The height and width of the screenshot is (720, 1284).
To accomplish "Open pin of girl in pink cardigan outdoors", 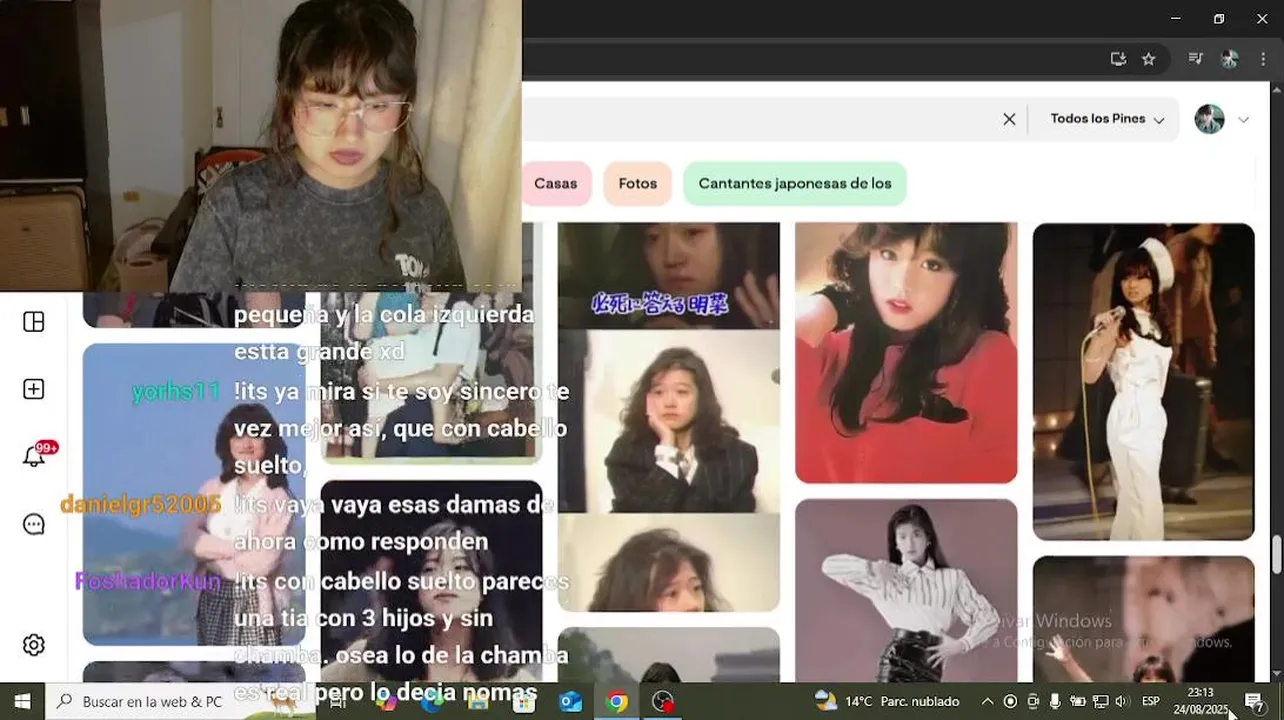I will pos(194,494).
